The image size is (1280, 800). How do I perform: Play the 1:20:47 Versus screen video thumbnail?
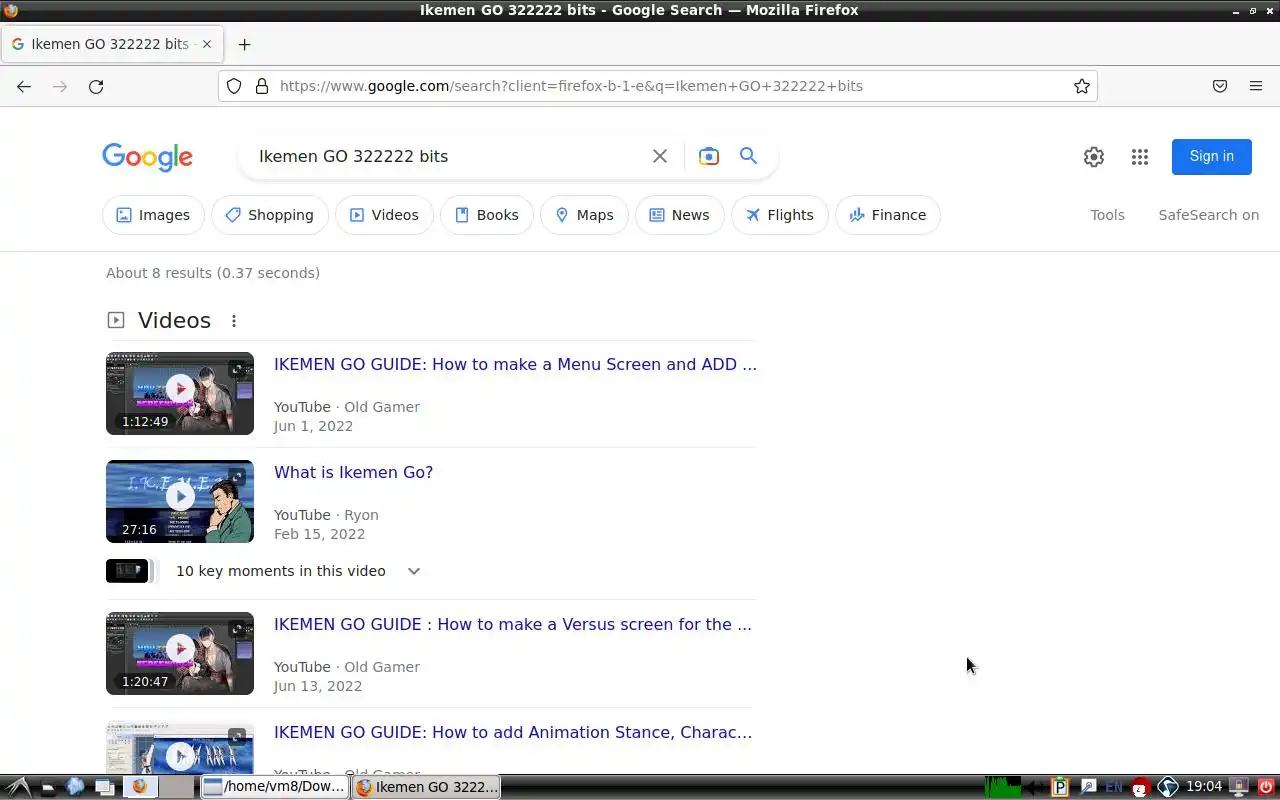(x=180, y=653)
